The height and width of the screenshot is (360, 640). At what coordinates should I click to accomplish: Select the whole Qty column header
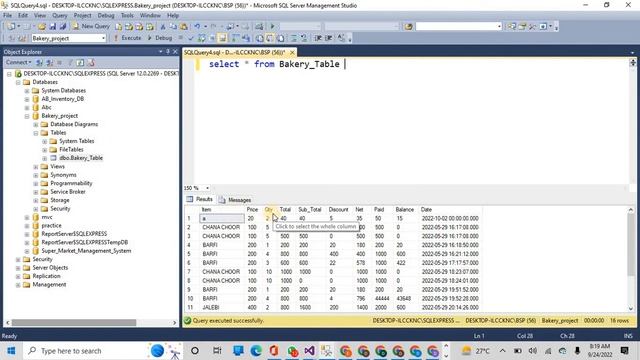tap(269, 209)
